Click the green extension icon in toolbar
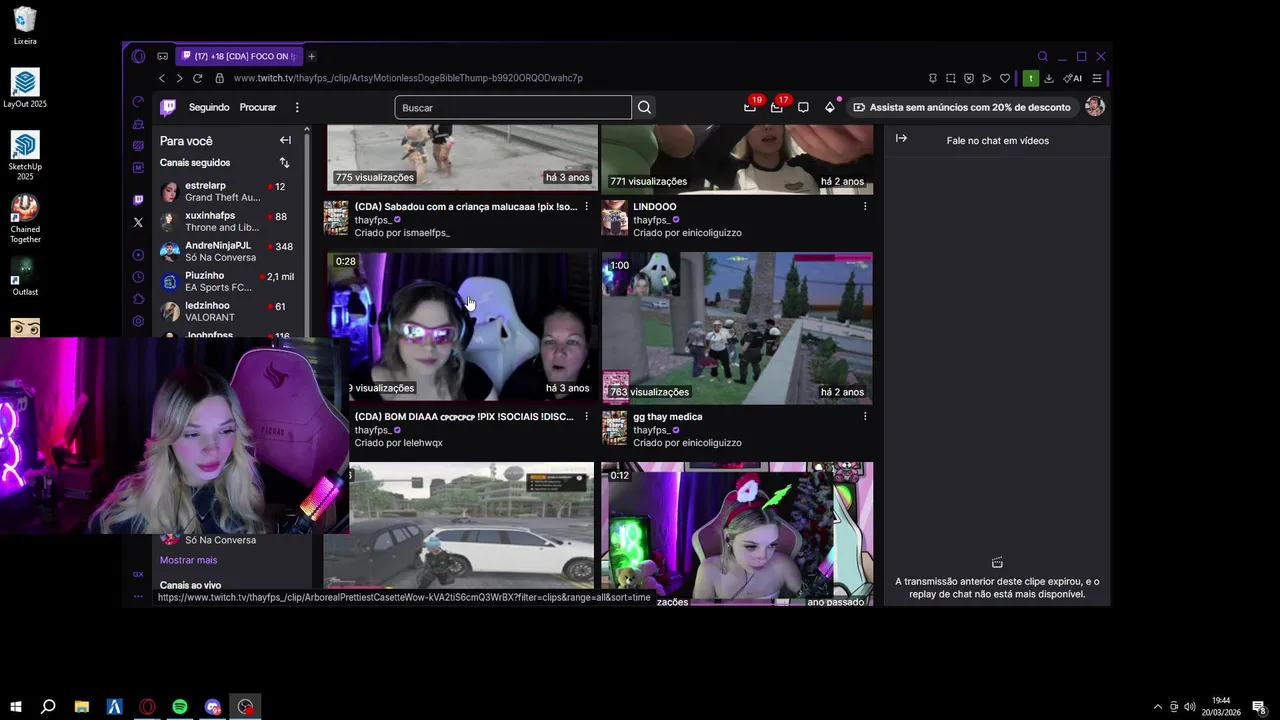The image size is (1280, 720). [x=1030, y=78]
